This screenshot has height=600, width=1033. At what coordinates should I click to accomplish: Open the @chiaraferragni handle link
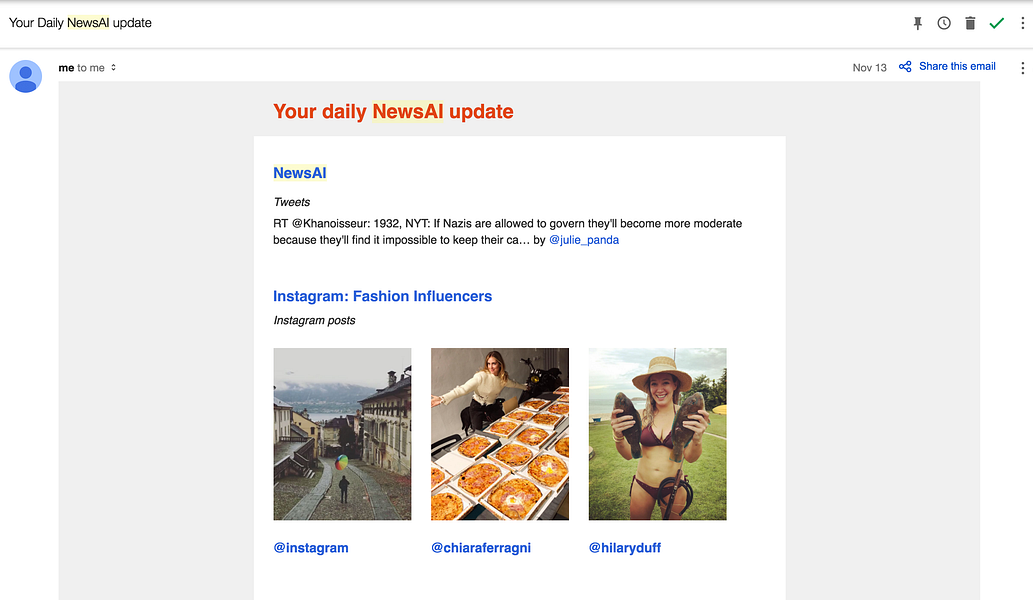(x=481, y=547)
